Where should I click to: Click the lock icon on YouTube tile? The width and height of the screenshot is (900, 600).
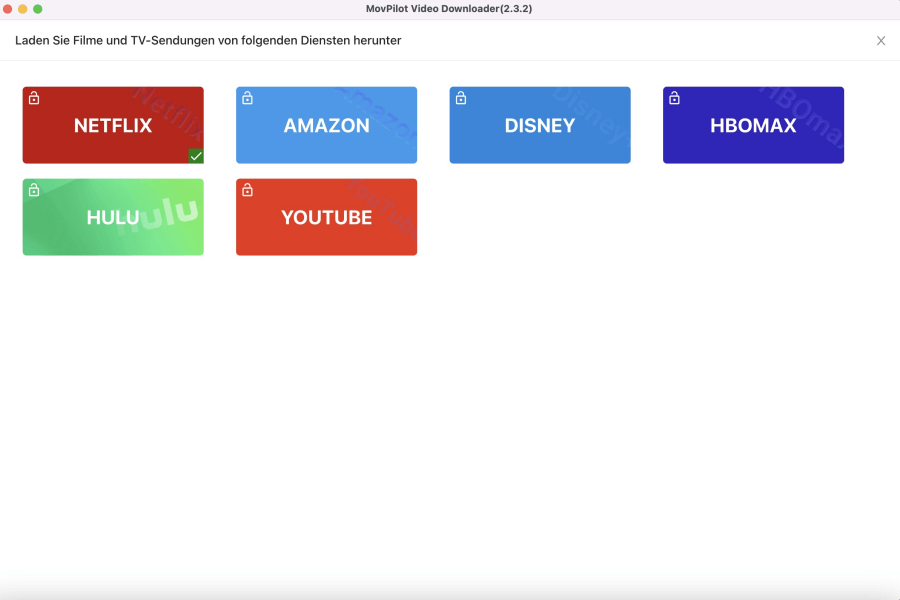pos(247,190)
